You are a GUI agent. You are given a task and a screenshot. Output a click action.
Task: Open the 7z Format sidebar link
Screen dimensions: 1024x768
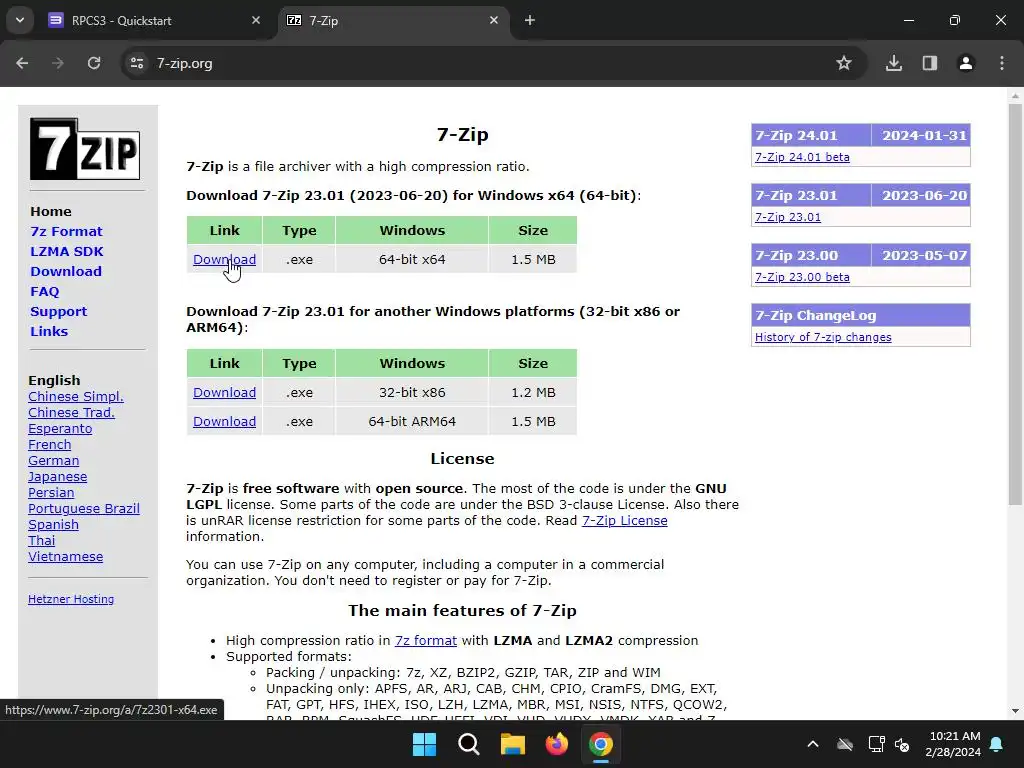[x=66, y=231]
